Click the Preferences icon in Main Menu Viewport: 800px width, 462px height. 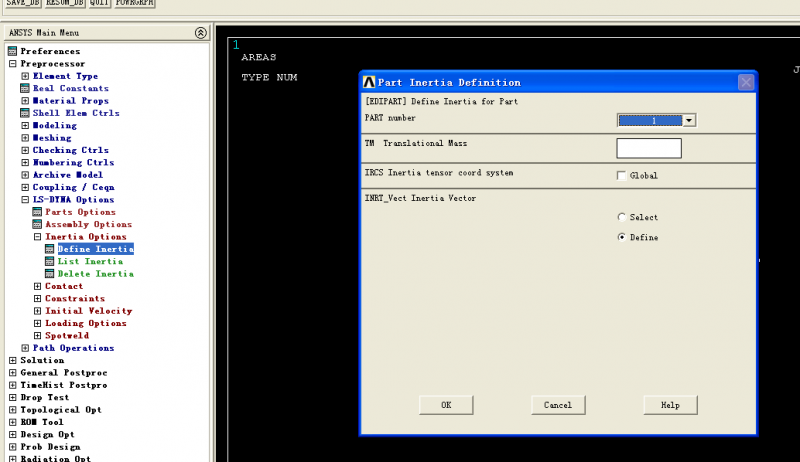point(13,52)
